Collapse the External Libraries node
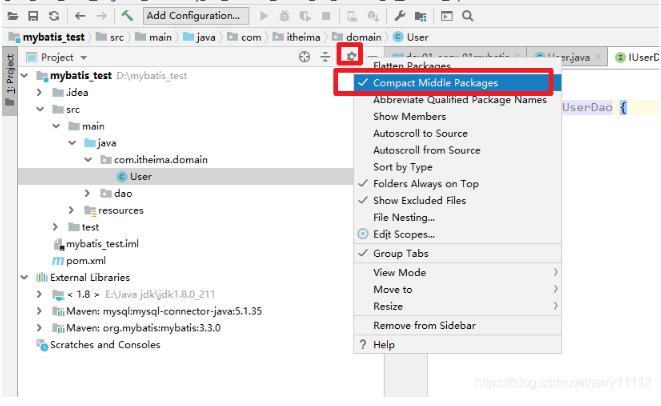Screen dimensions: 661x406 [x=24, y=277]
